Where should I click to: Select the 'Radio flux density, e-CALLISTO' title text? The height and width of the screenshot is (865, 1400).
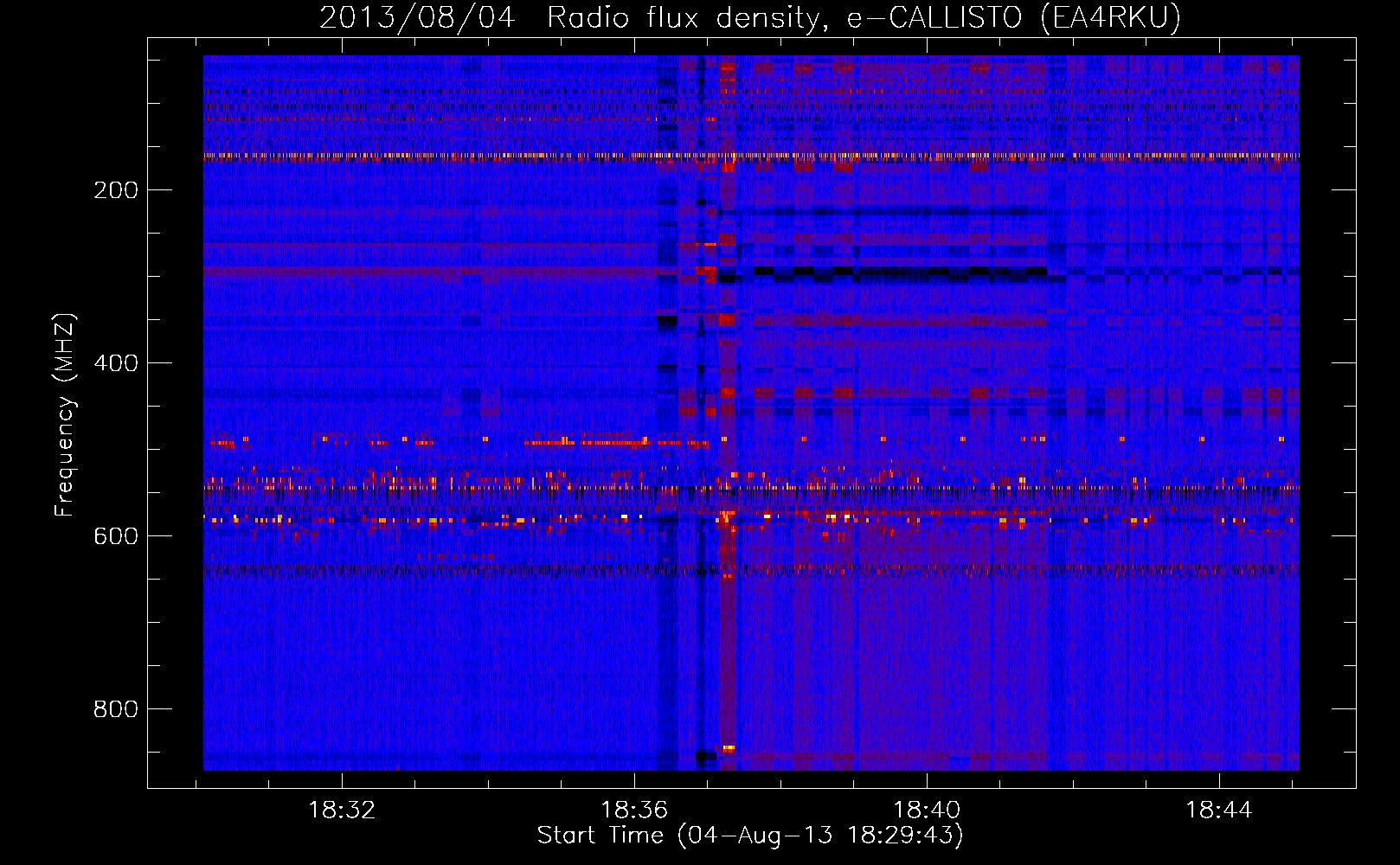pyautogui.click(x=785, y=17)
